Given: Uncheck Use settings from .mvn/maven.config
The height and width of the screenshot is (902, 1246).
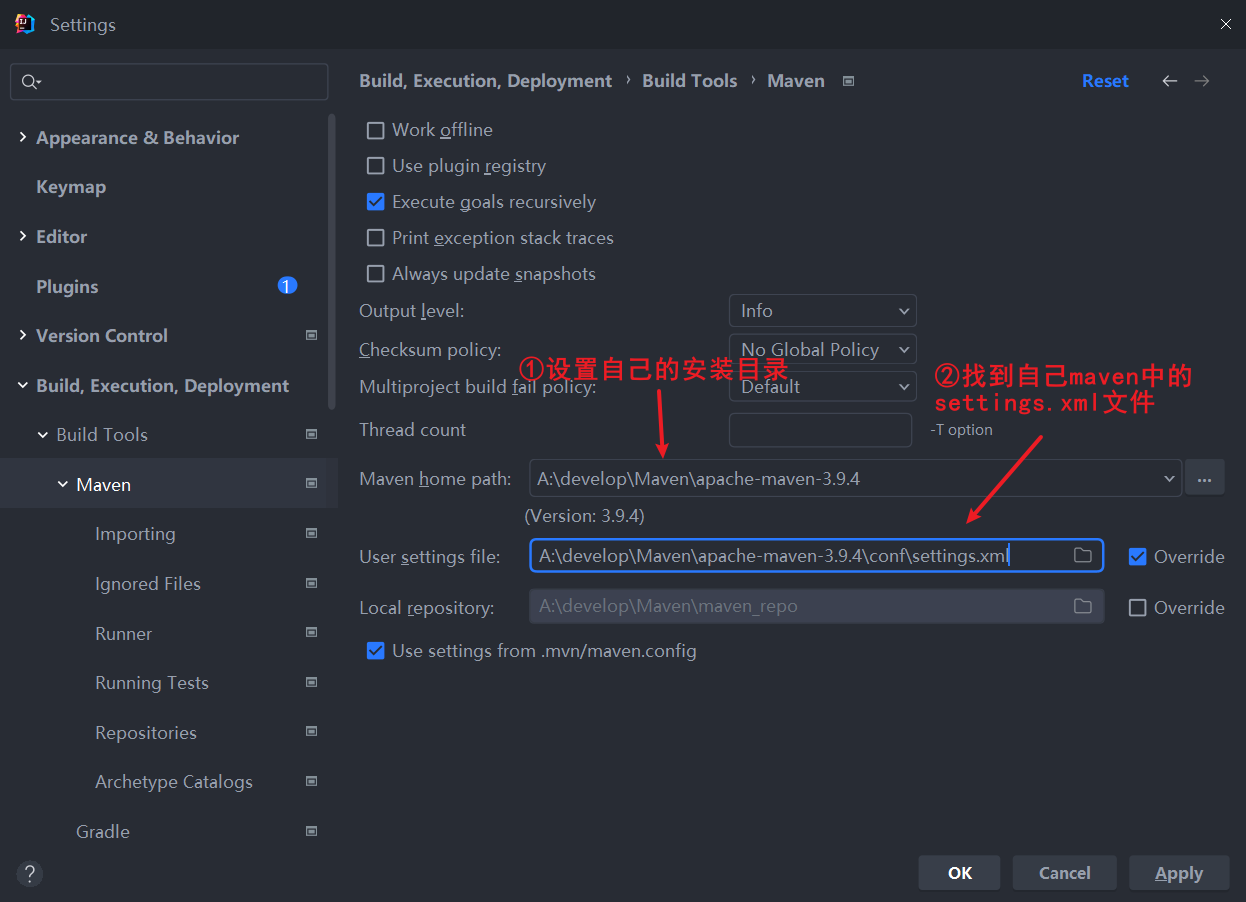Looking at the screenshot, I should (376, 651).
